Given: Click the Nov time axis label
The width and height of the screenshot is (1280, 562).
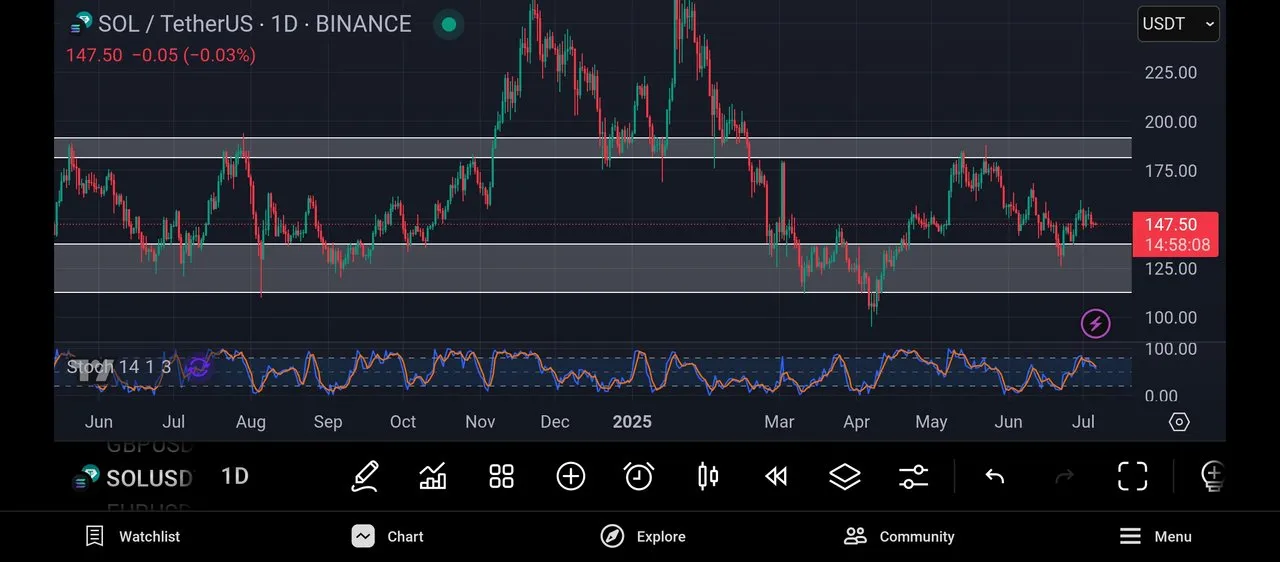Looking at the screenshot, I should tap(480, 422).
